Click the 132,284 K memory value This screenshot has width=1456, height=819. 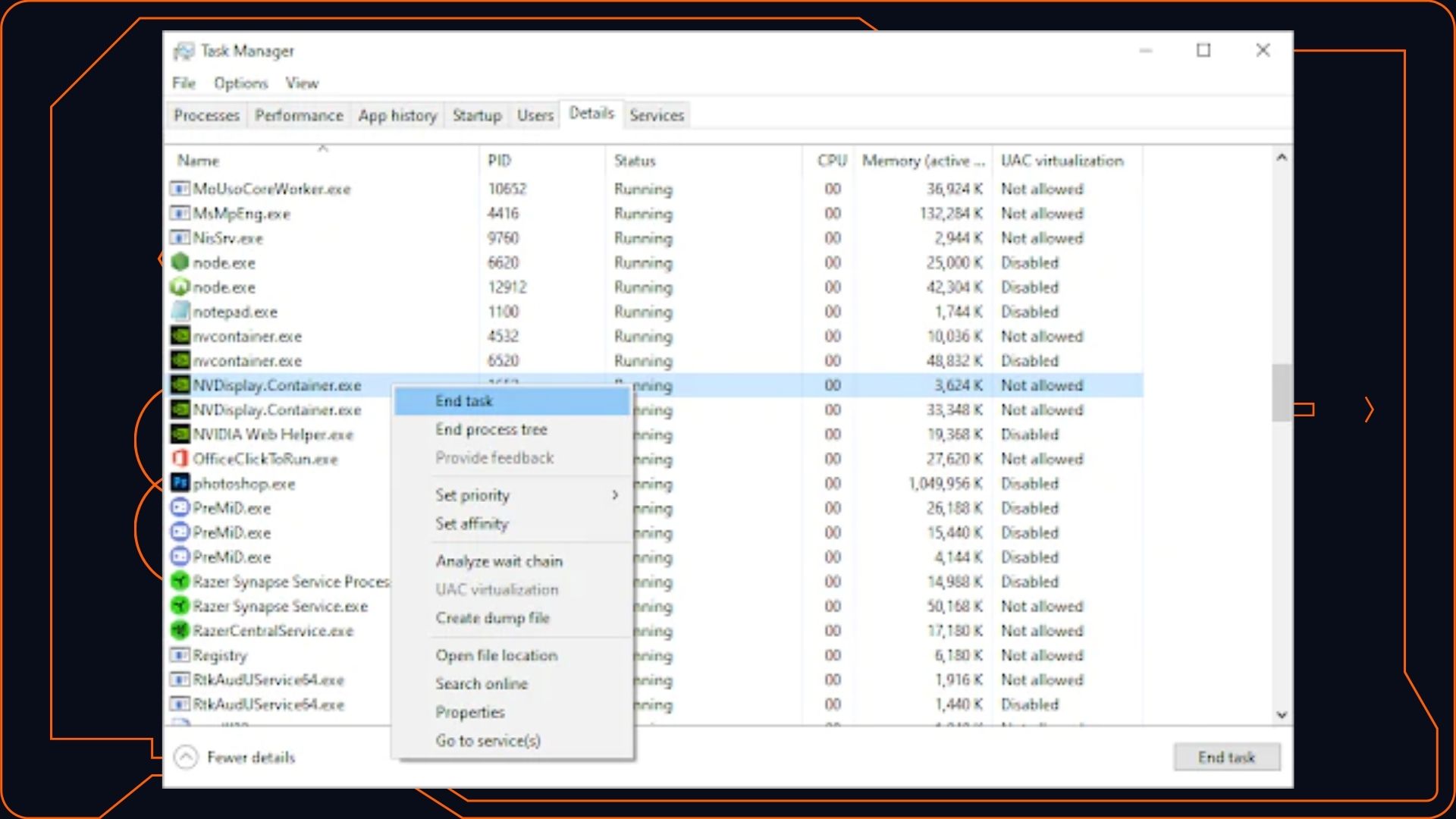click(951, 213)
